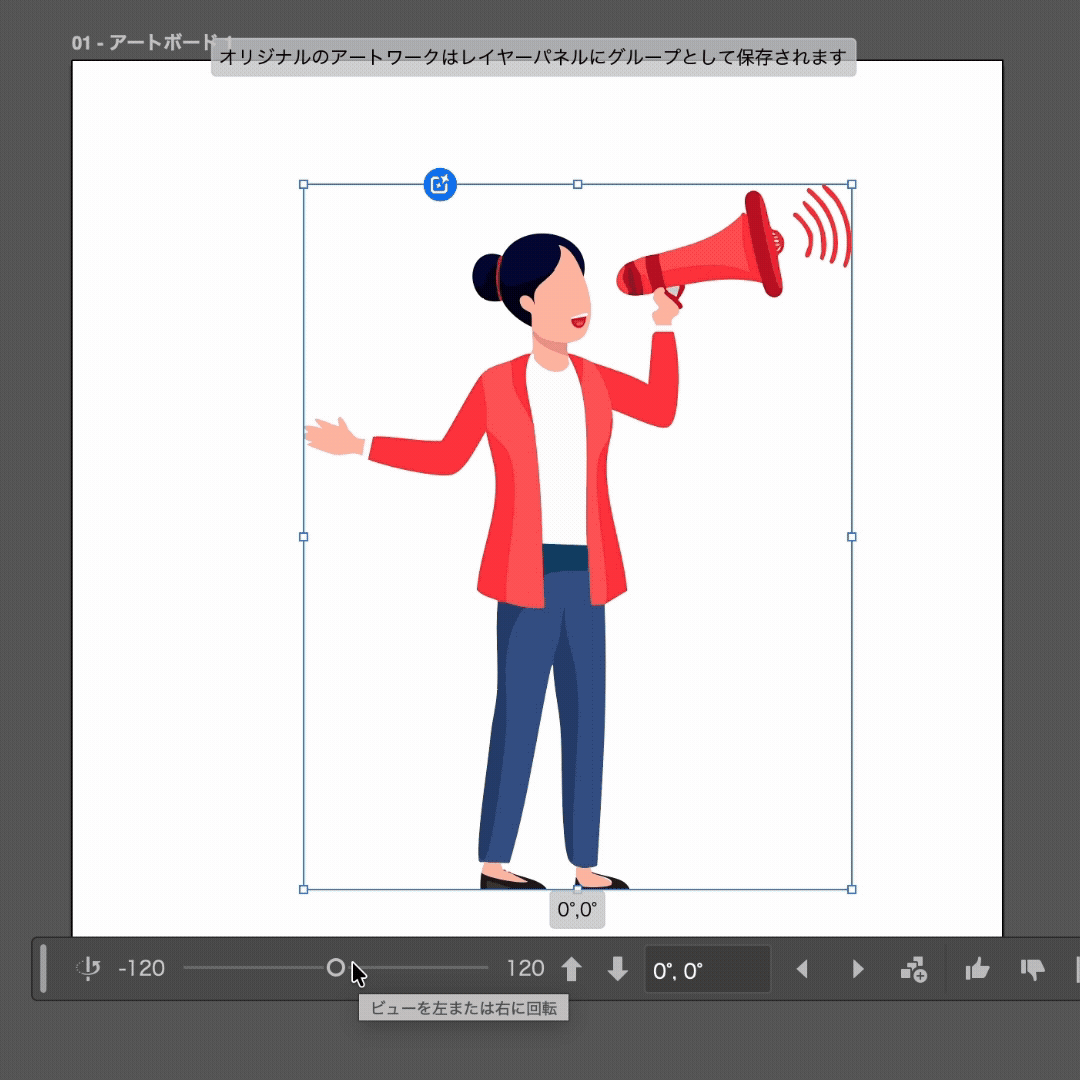Grab the taskbar drag handle grip

pyautogui.click(x=43, y=969)
